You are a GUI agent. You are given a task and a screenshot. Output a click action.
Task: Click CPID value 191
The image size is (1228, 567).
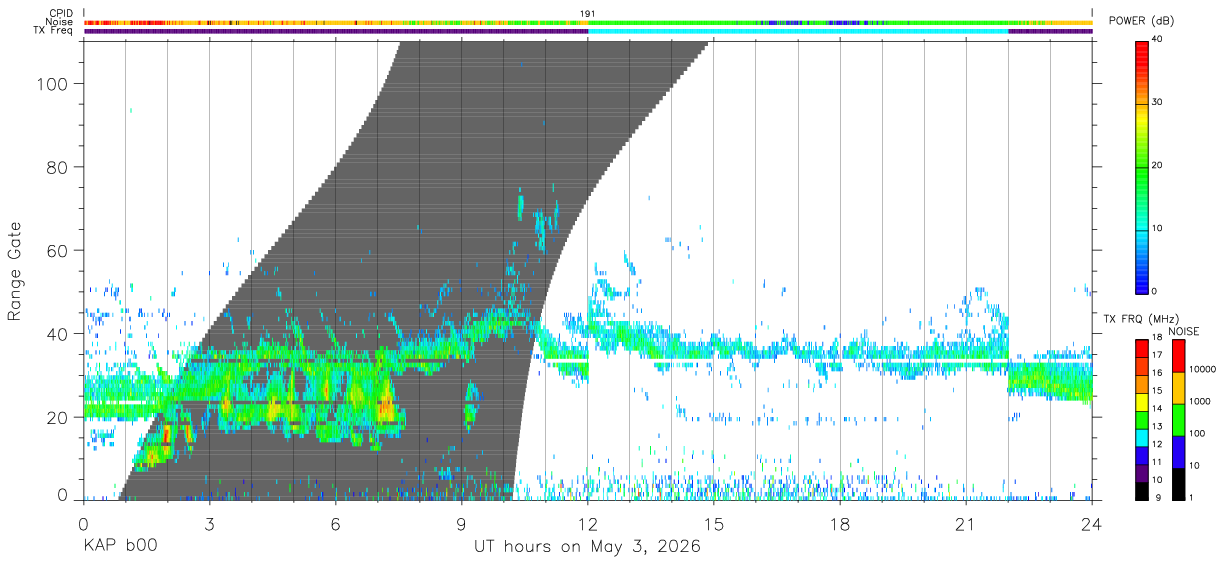(x=588, y=13)
